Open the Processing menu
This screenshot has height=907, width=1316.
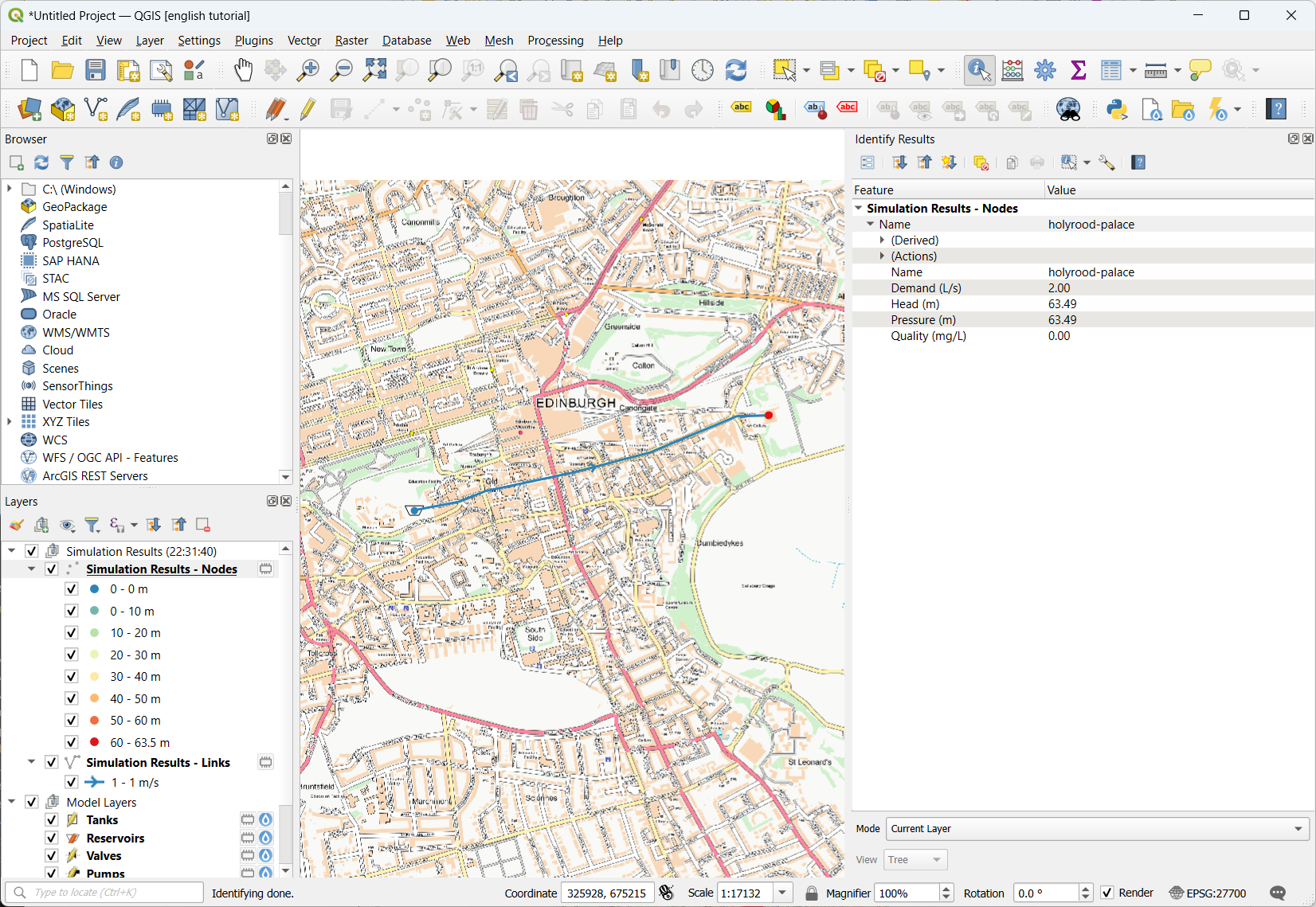tap(555, 41)
